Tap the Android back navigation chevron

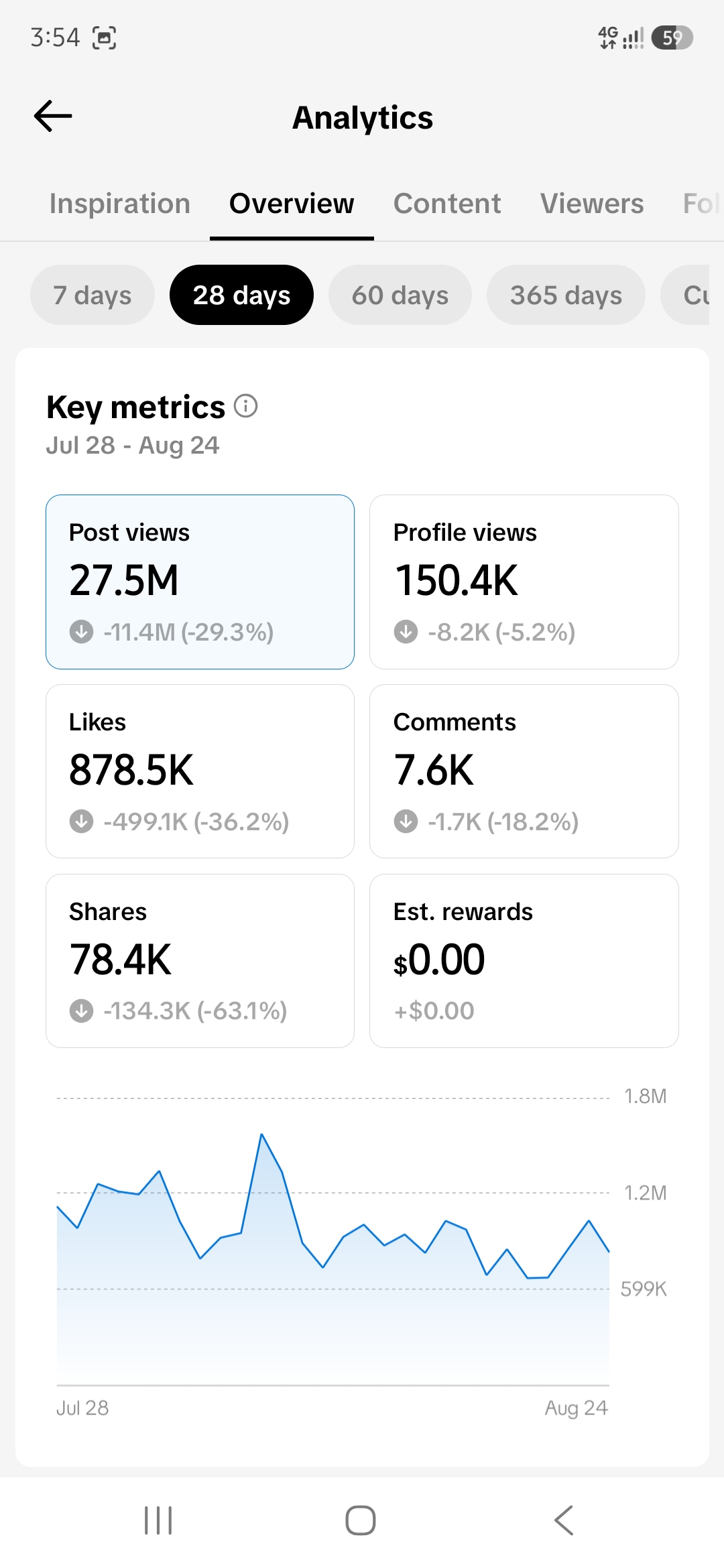coord(564,1520)
